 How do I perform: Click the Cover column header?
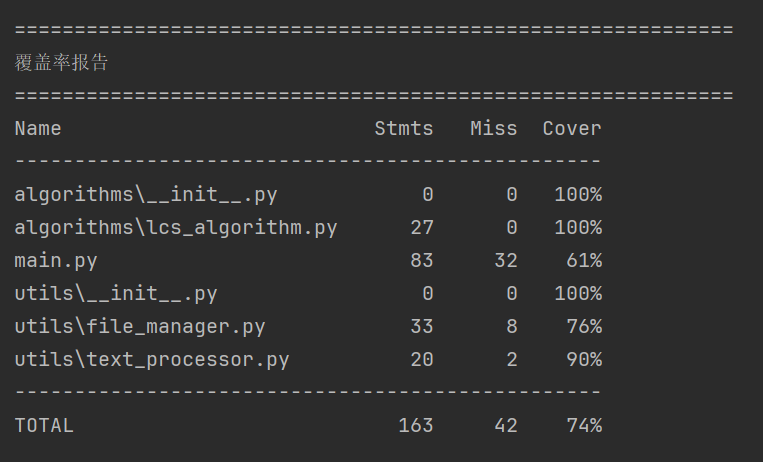[572, 128]
